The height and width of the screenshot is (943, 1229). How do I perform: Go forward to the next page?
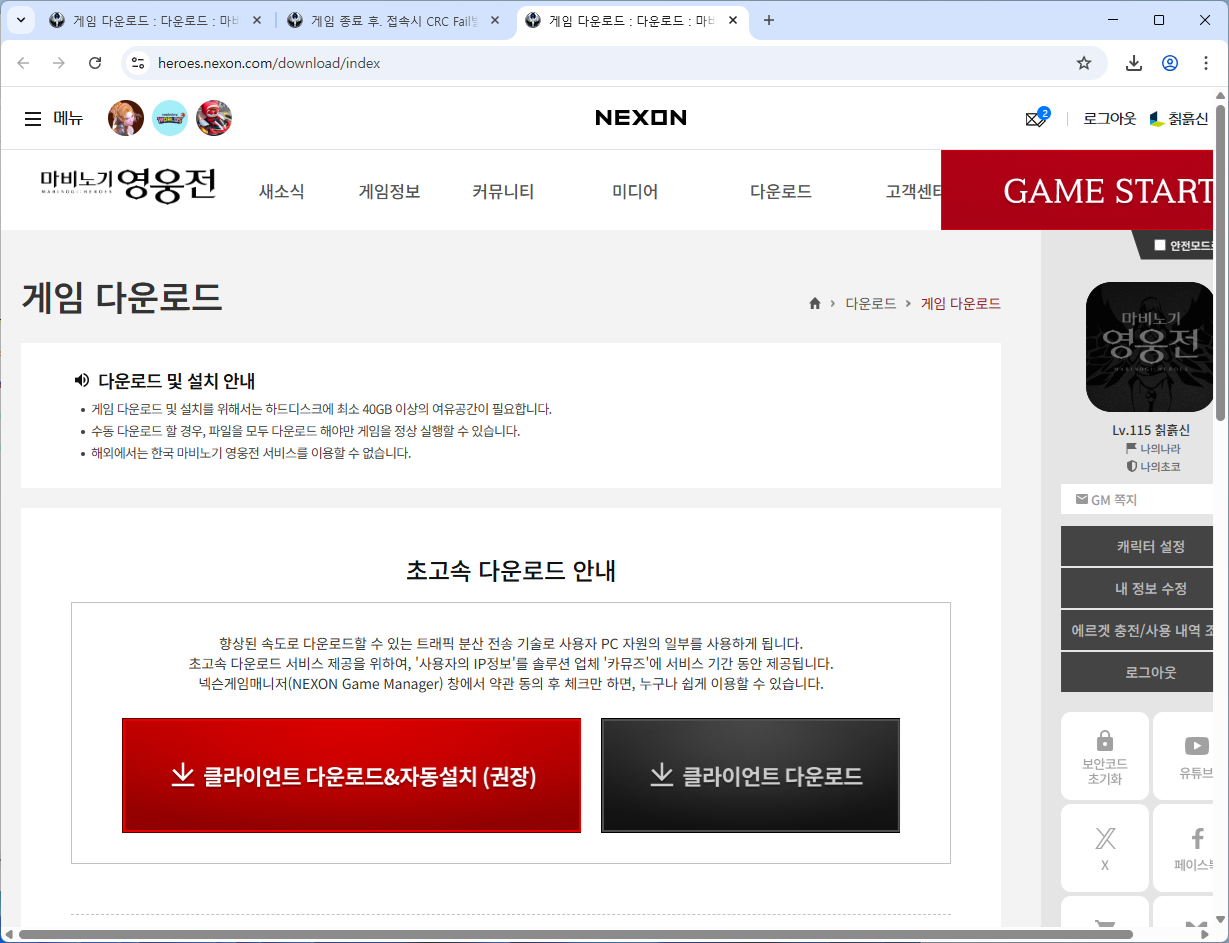pos(59,63)
